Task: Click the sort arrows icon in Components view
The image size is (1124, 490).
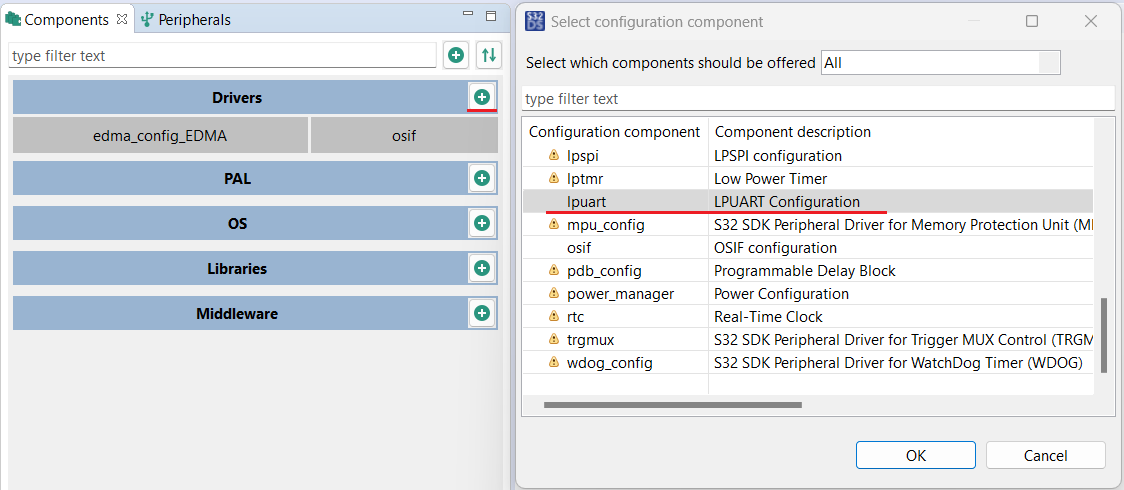Action: pyautogui.click(x=489, y=54)
